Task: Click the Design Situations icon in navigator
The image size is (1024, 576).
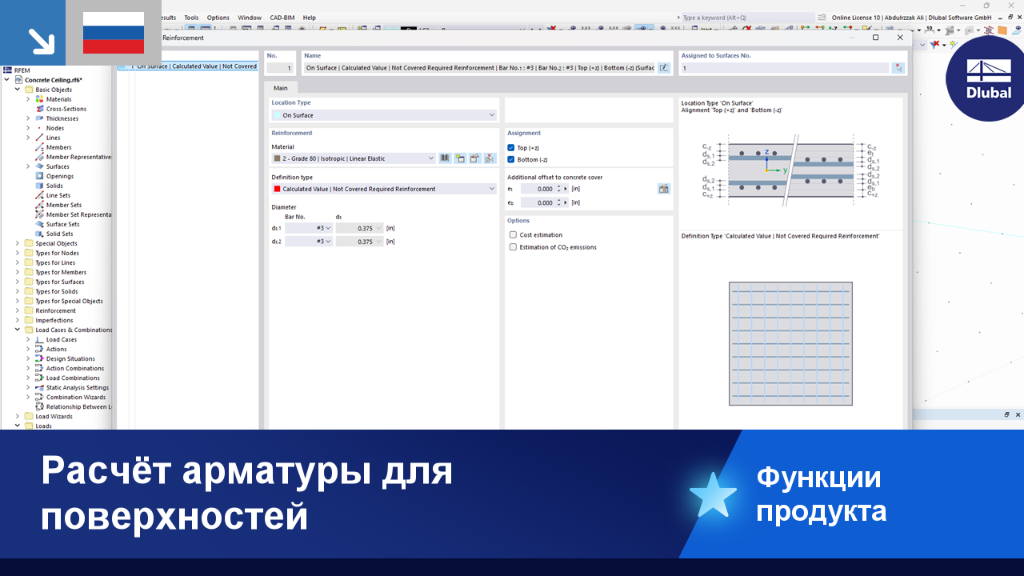Action: [39, 359]
